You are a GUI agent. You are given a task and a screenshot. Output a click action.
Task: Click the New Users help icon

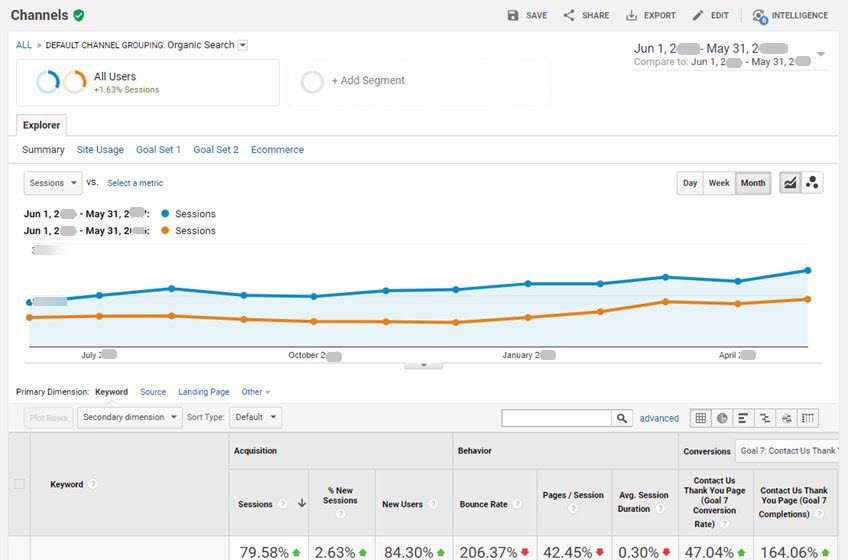[433, 504]
